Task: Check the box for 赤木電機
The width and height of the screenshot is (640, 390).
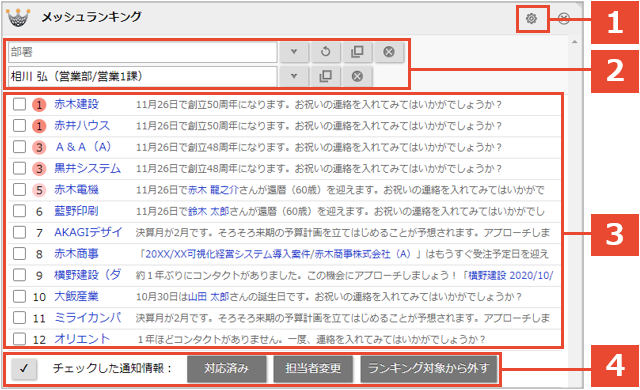Action: tap(19, 190)
